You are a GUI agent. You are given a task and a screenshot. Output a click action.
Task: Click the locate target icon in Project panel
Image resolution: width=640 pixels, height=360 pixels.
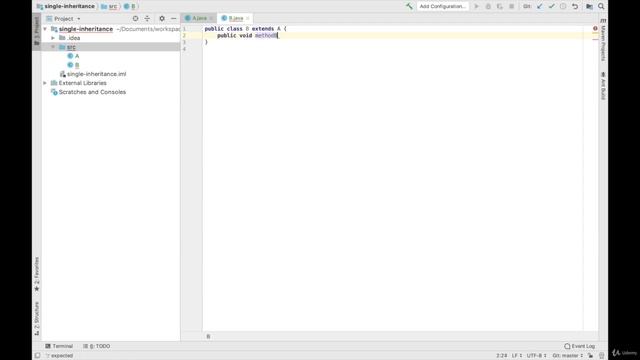pos(136,18)
